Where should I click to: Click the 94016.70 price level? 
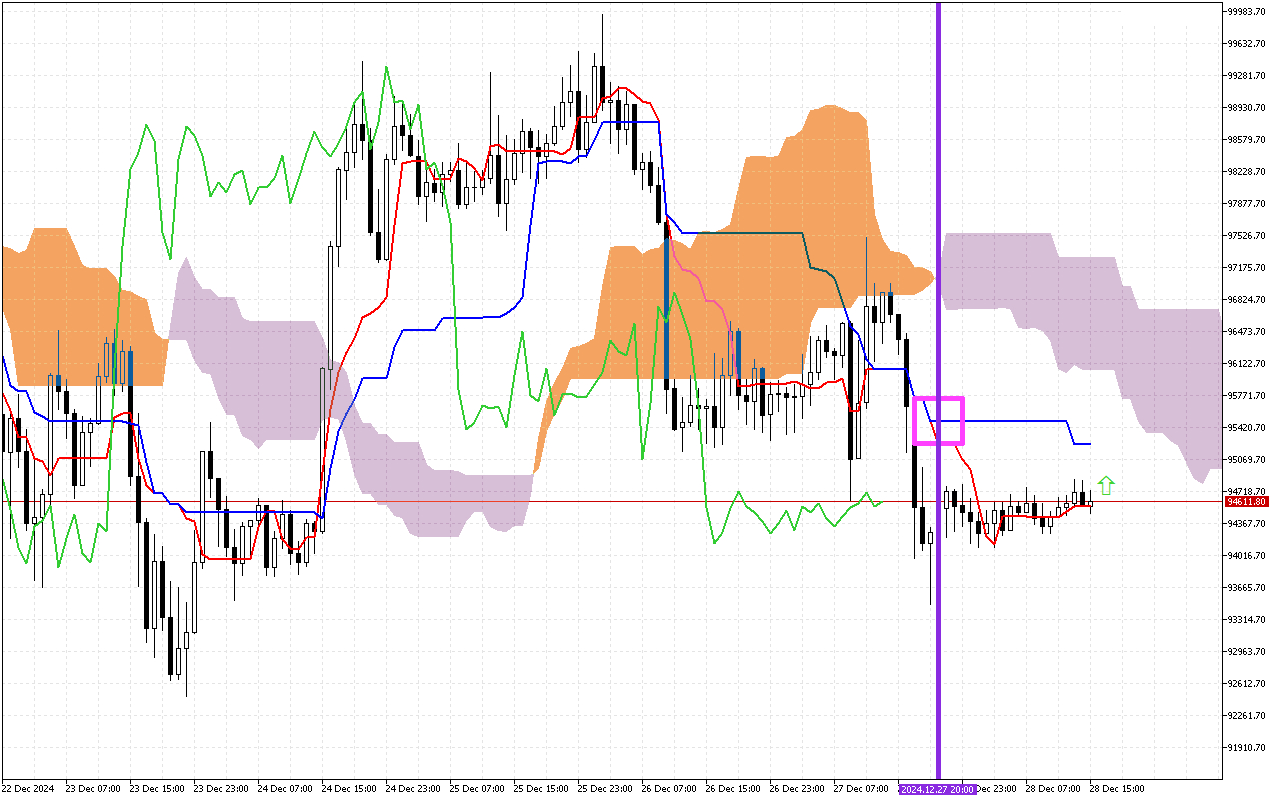tap(1246, 556)
